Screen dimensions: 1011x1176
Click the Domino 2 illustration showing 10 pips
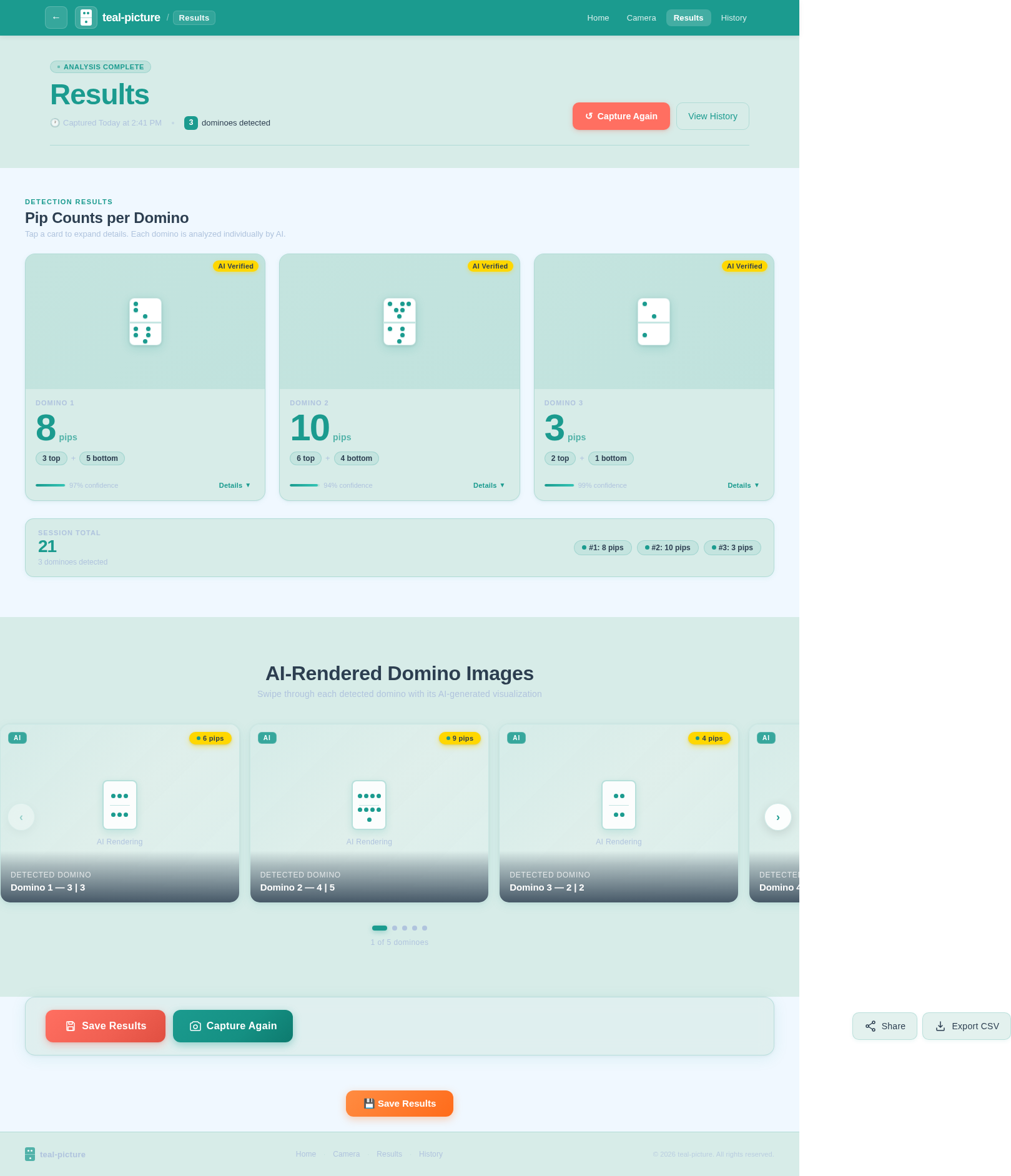click(x=400, y=322)
